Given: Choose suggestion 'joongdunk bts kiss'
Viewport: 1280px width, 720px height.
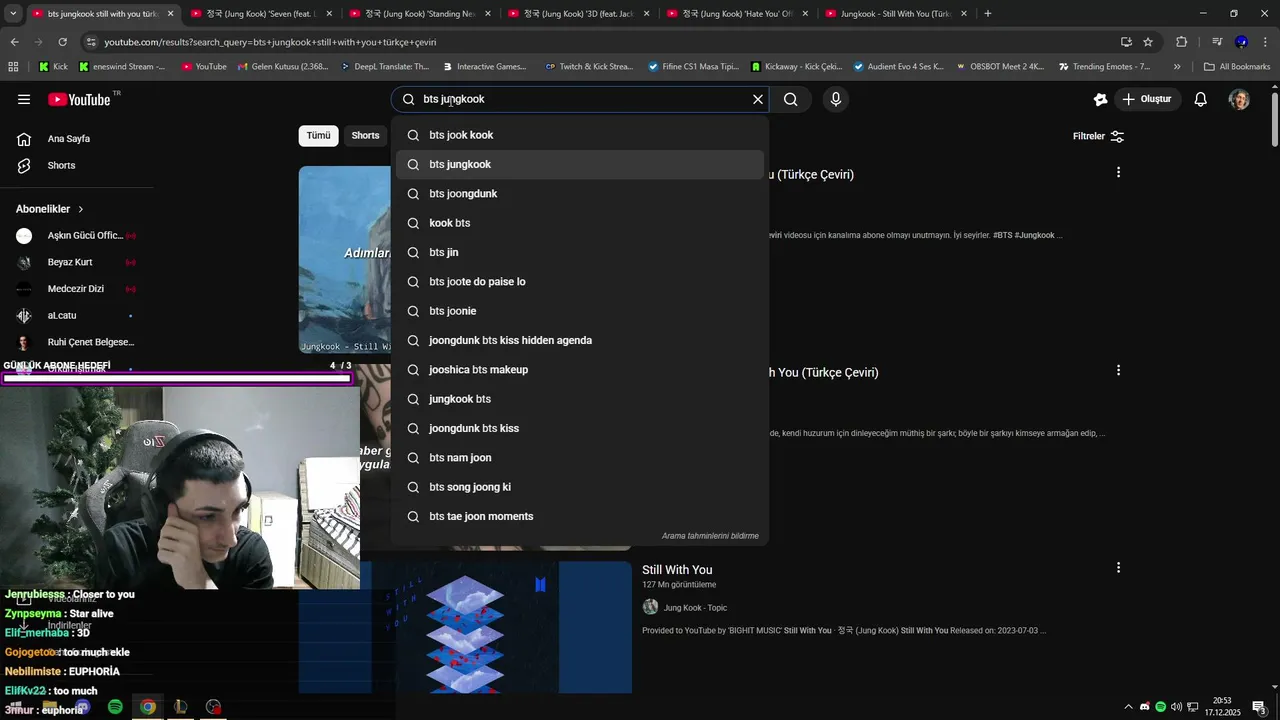Looking at the screenshot, I should pyautogui.click(x=580, y=428).
